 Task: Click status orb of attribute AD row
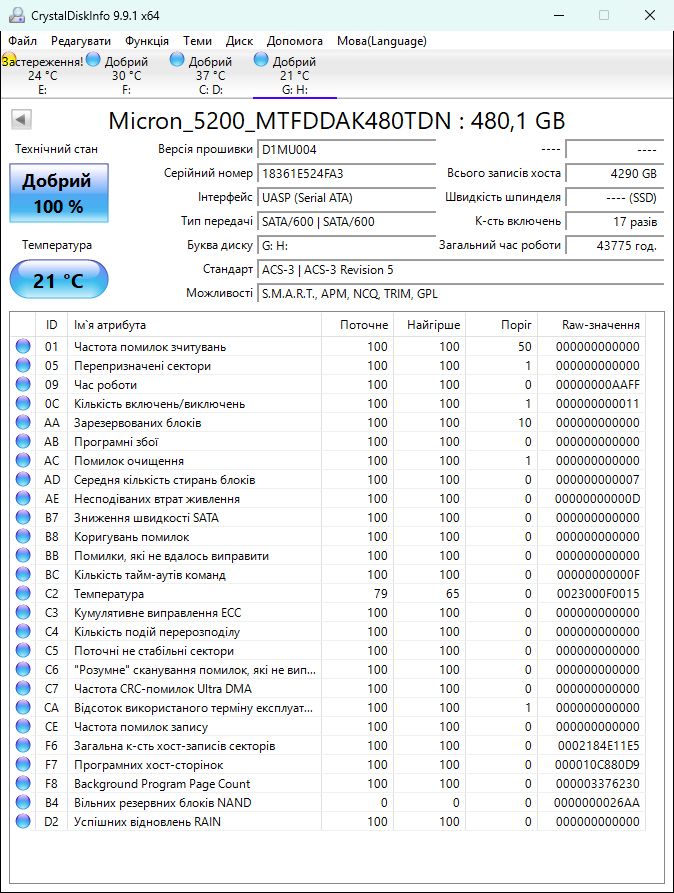pyautogui.click(x=23, y=480)
